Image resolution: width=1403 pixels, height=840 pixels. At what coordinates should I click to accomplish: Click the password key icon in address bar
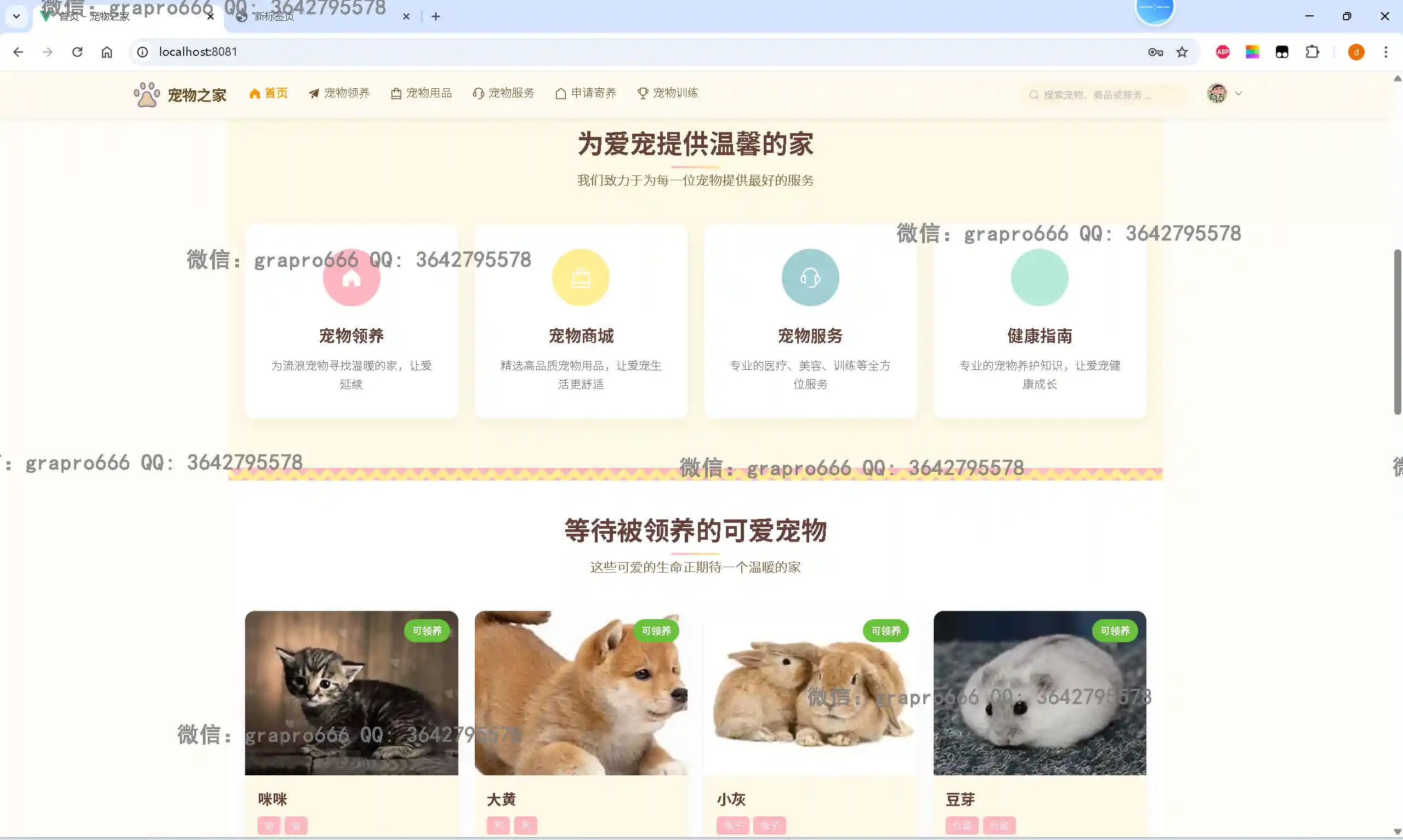click(x=1155, y=52)
